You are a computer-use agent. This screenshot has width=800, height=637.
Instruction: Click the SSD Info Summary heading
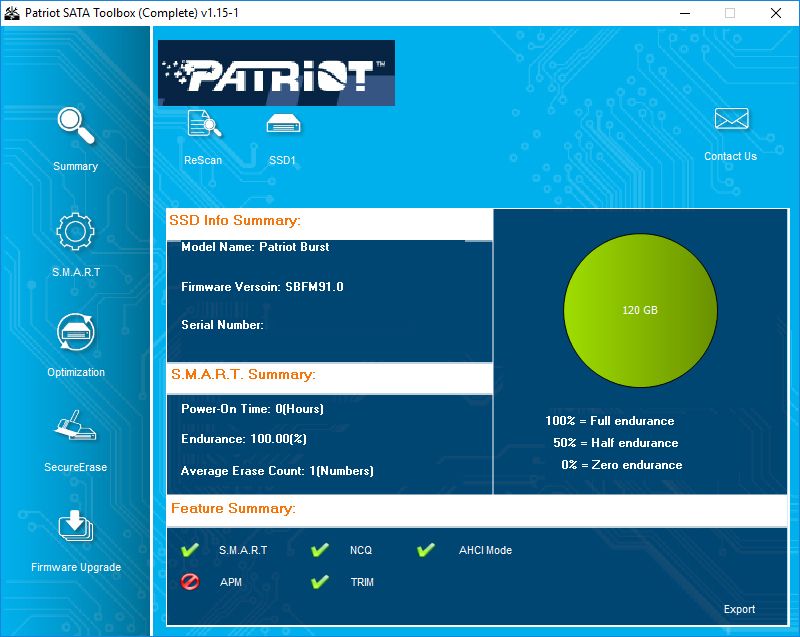coord(235,220)
